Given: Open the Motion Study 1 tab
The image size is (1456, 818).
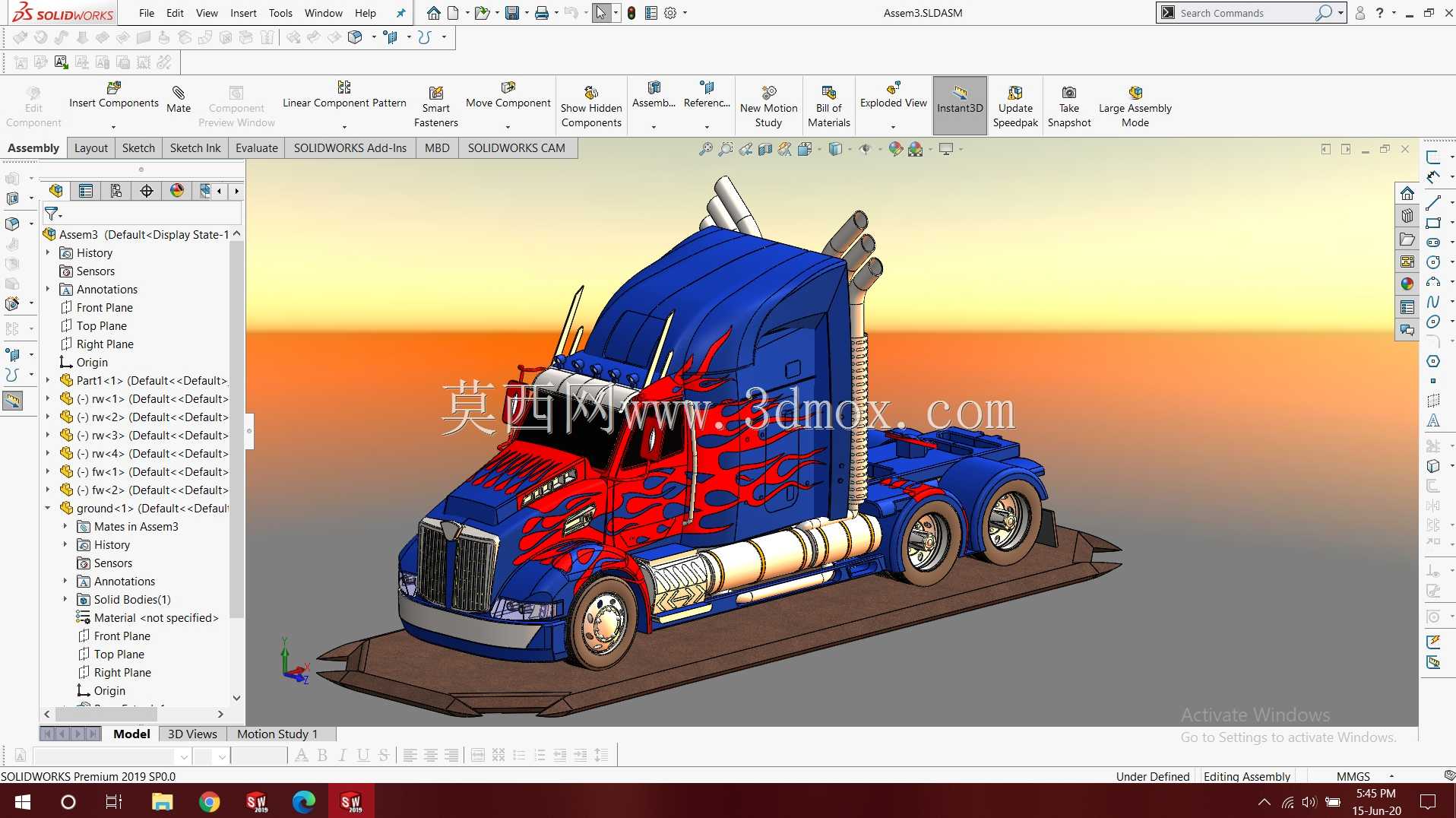Looking at the screenshot, I should pos(277,734).
